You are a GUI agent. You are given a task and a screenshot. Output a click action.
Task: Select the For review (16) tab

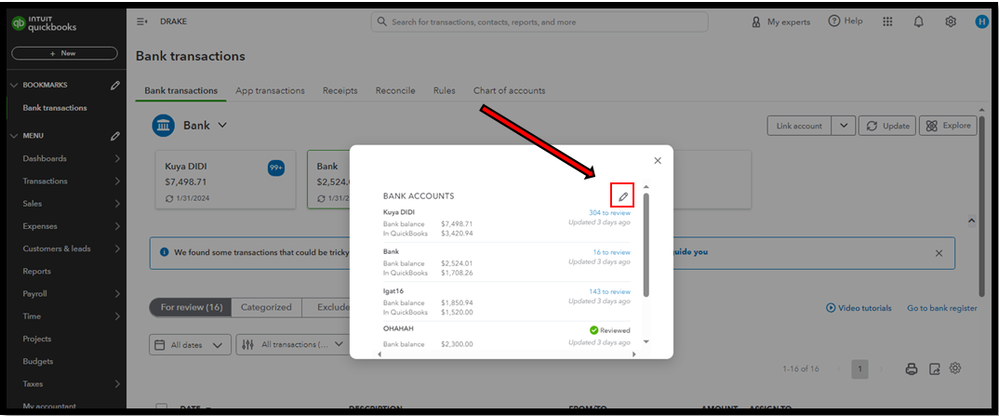pos(191,307)
